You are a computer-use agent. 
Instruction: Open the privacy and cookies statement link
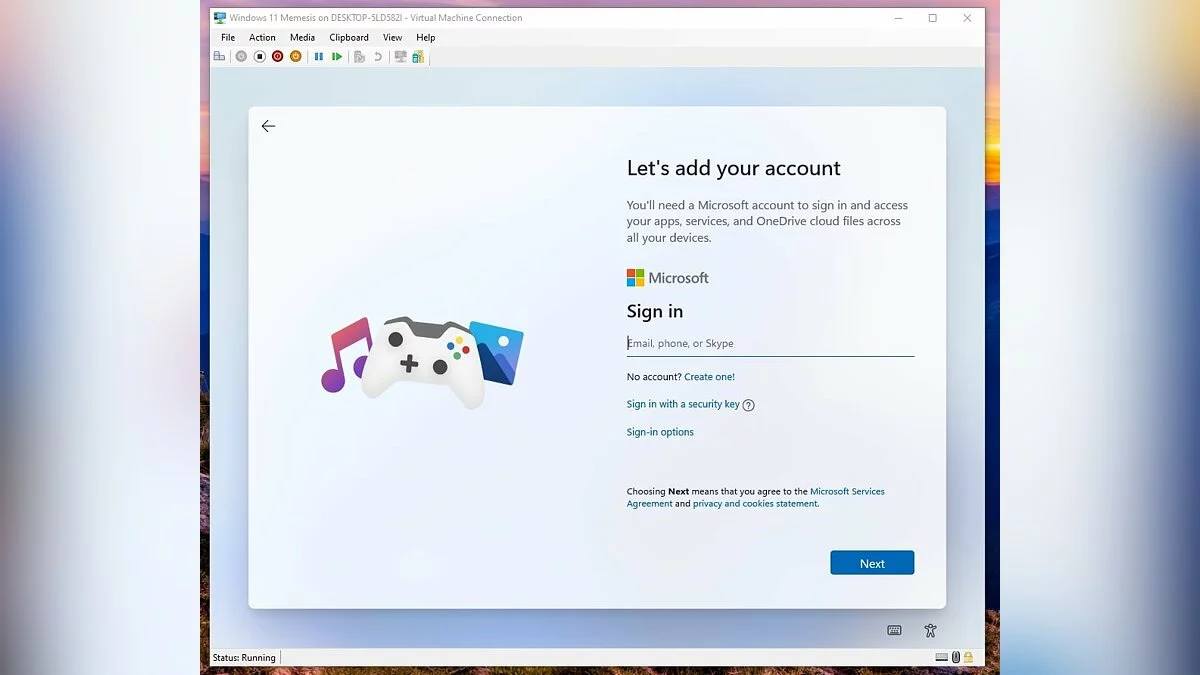(755, 504)
